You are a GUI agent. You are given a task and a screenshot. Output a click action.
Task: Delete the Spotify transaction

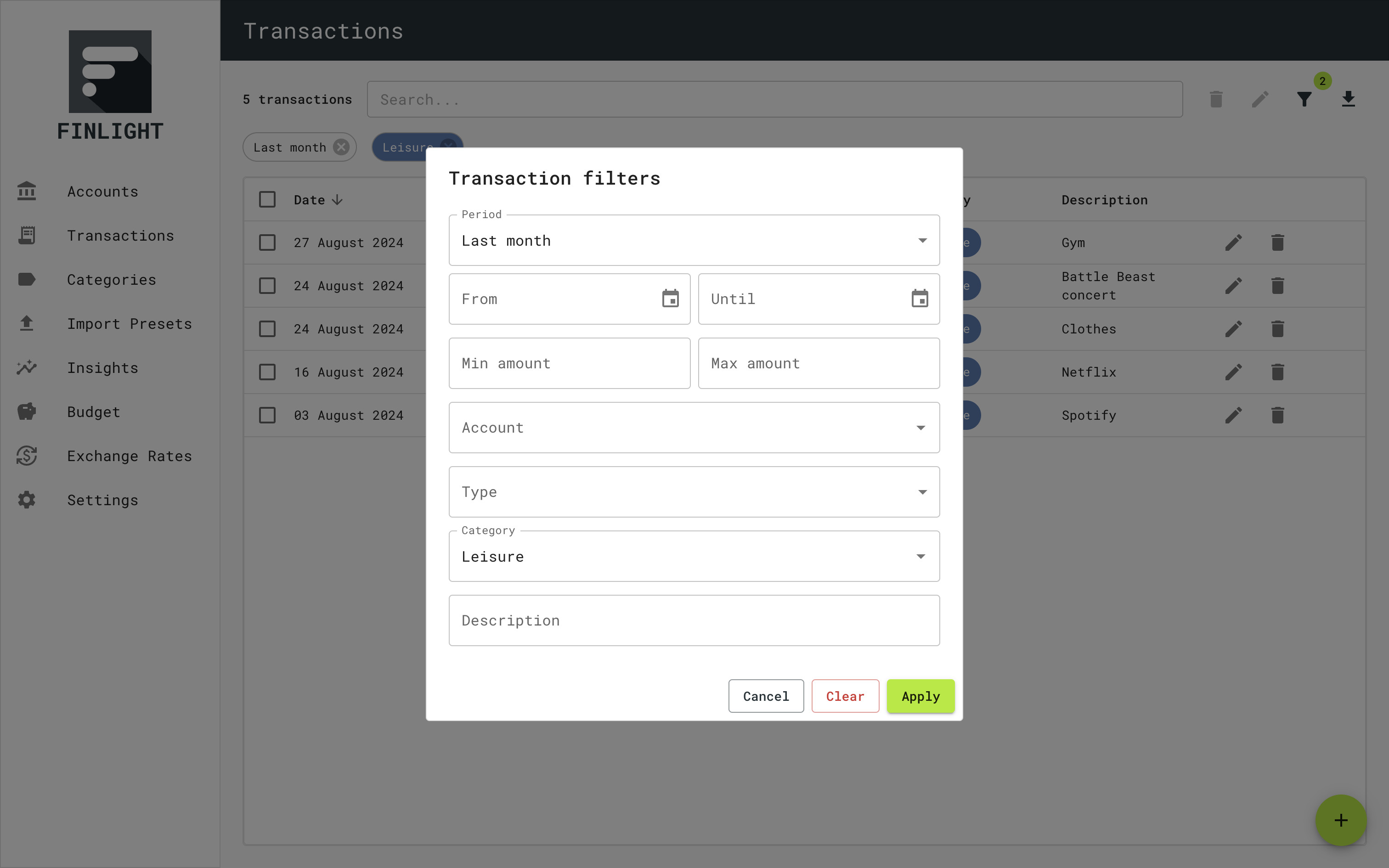point(1277,415)
